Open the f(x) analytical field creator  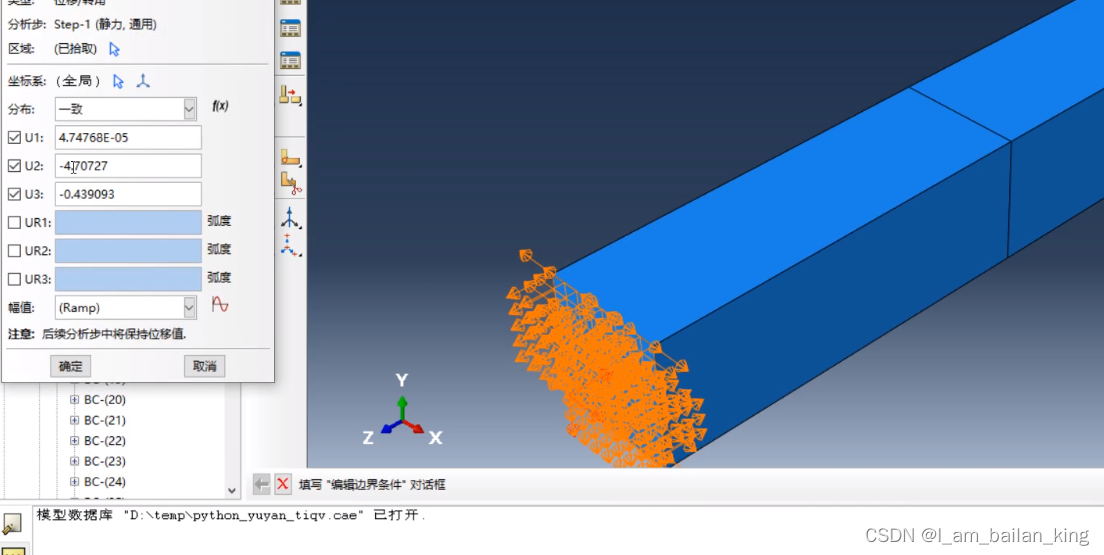(220, 106)
